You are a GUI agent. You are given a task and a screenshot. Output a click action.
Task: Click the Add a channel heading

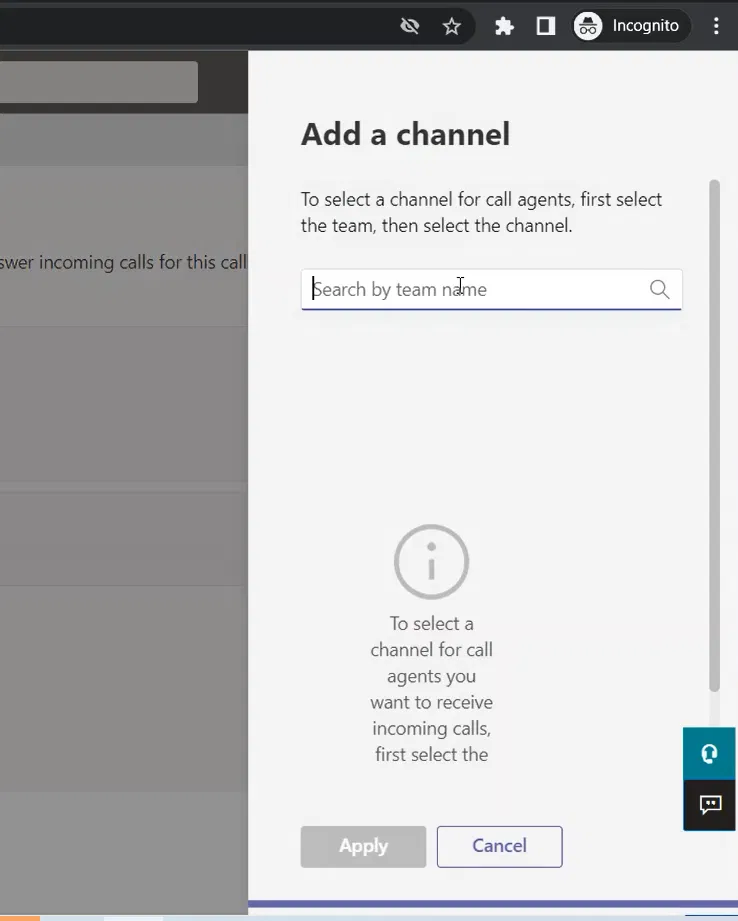(405, 134)
